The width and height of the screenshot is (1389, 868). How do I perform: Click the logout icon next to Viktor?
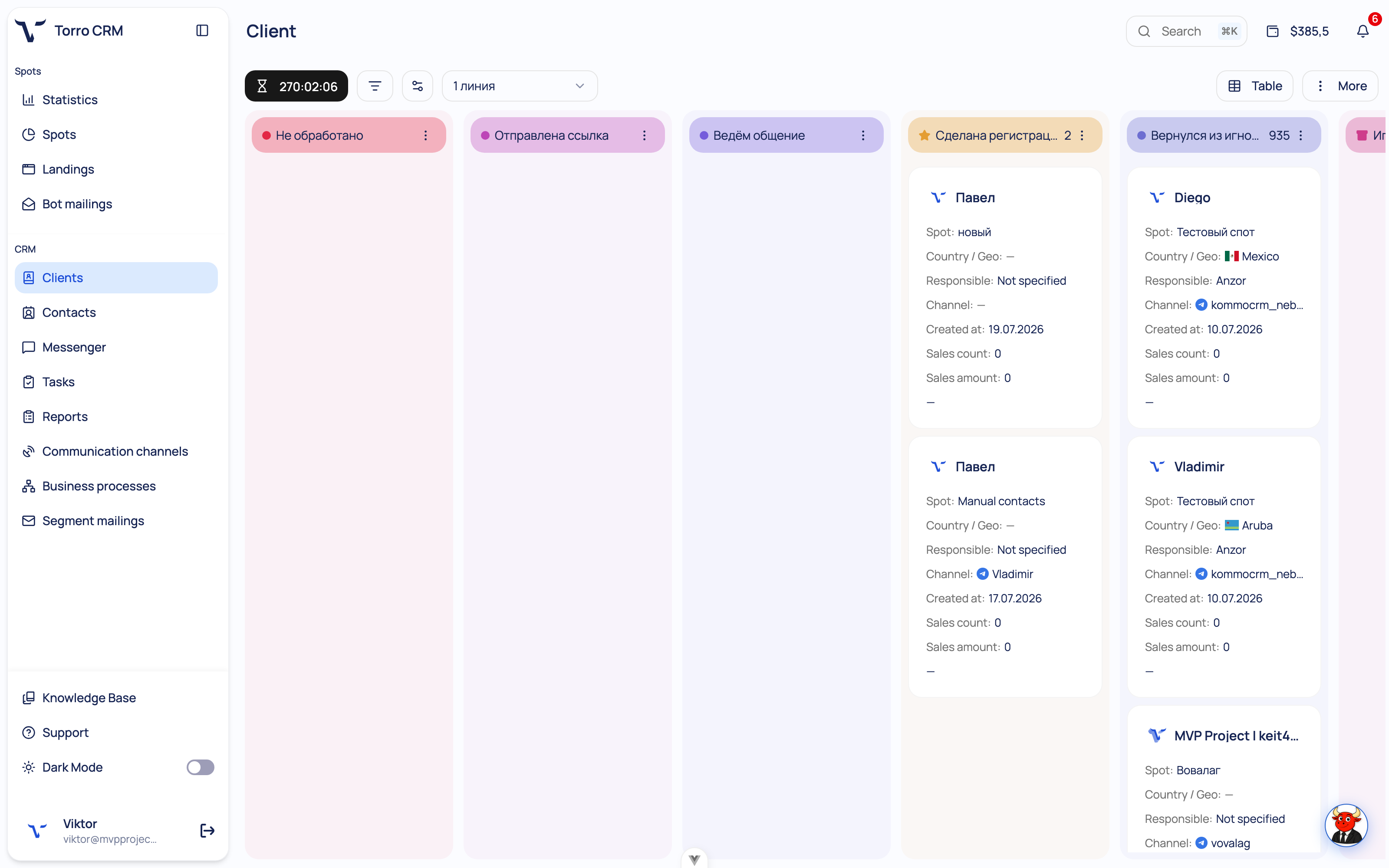[207, 831]
